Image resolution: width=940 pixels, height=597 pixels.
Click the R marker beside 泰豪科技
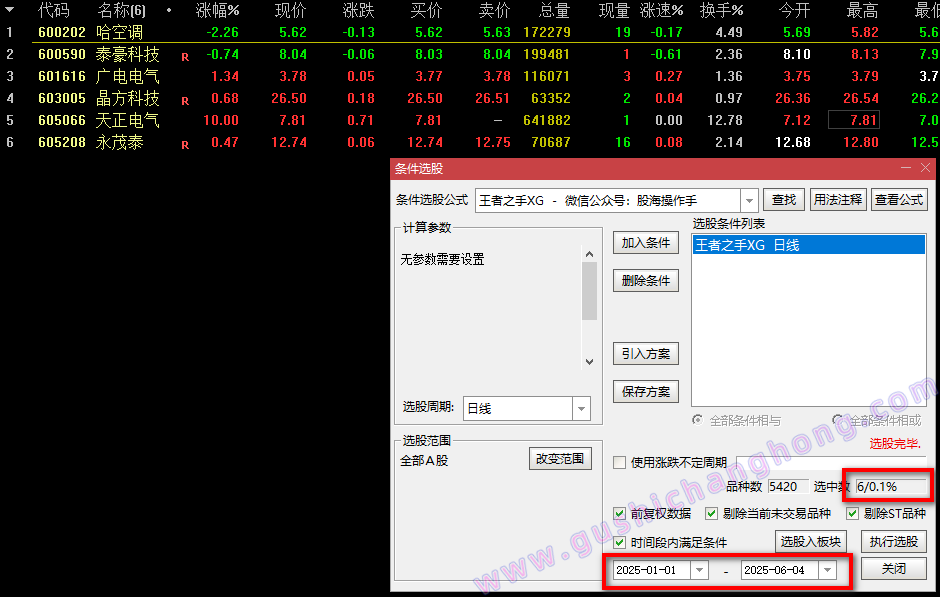pyautogui.click(x=185, y=58)
